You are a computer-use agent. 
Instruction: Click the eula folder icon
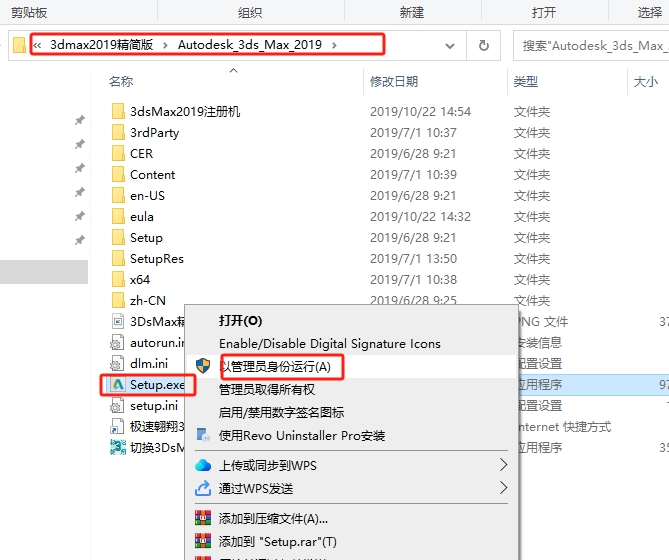(118, 216)
